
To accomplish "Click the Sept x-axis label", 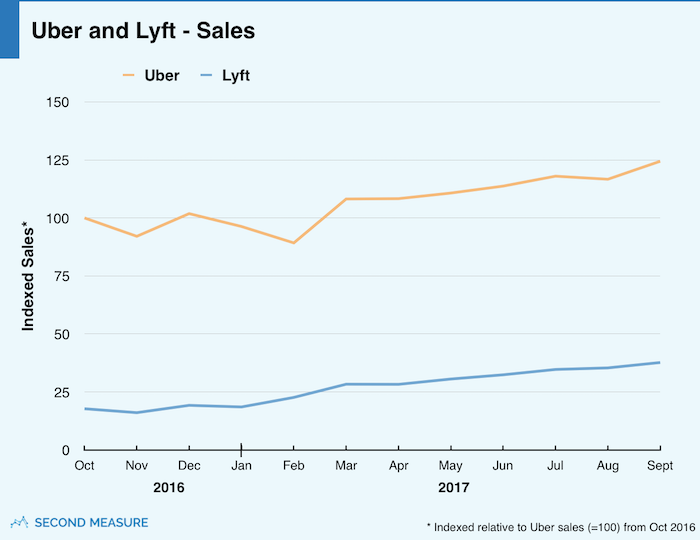I will (660, 465).
